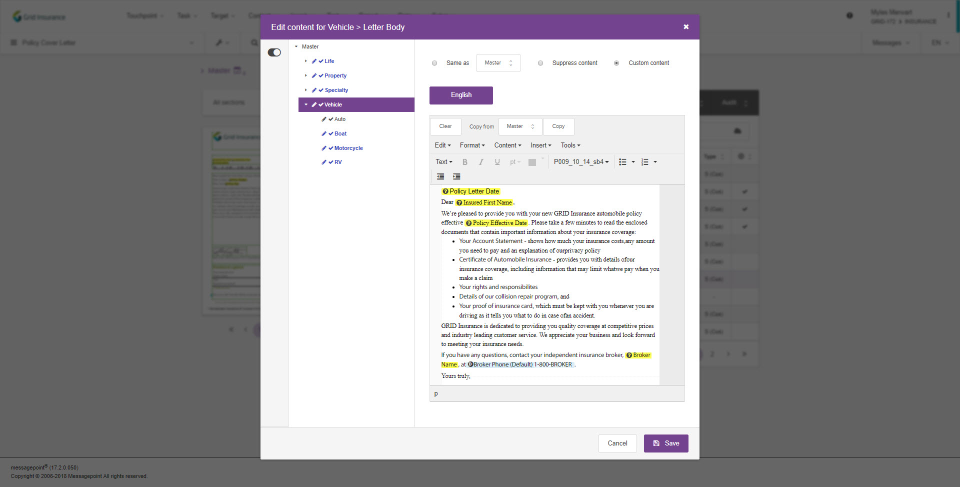The width and height of the screenshot is (960, 487).
Task: Click the increase indent icon
Action: tap(456, 176)
